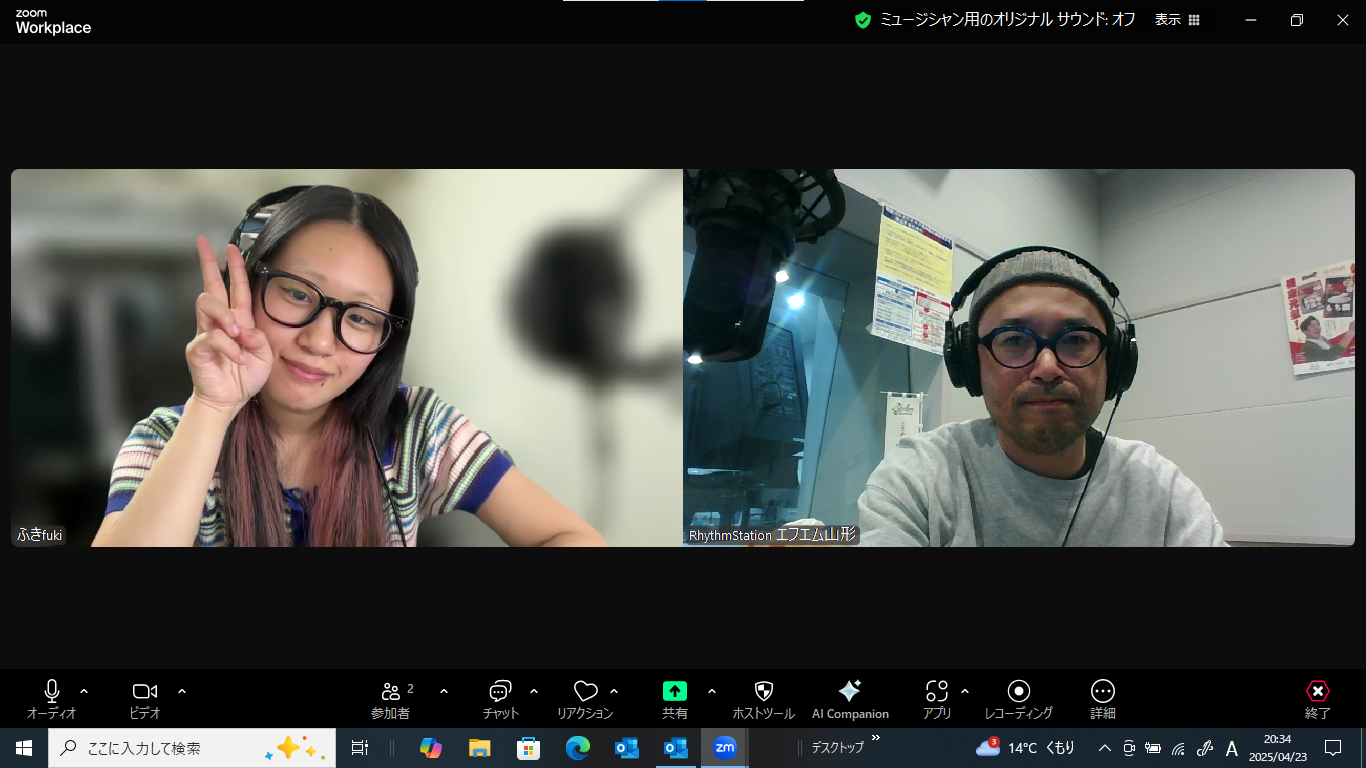
Task: Open the 表示 view layout menu
Action: (1177, 20)
